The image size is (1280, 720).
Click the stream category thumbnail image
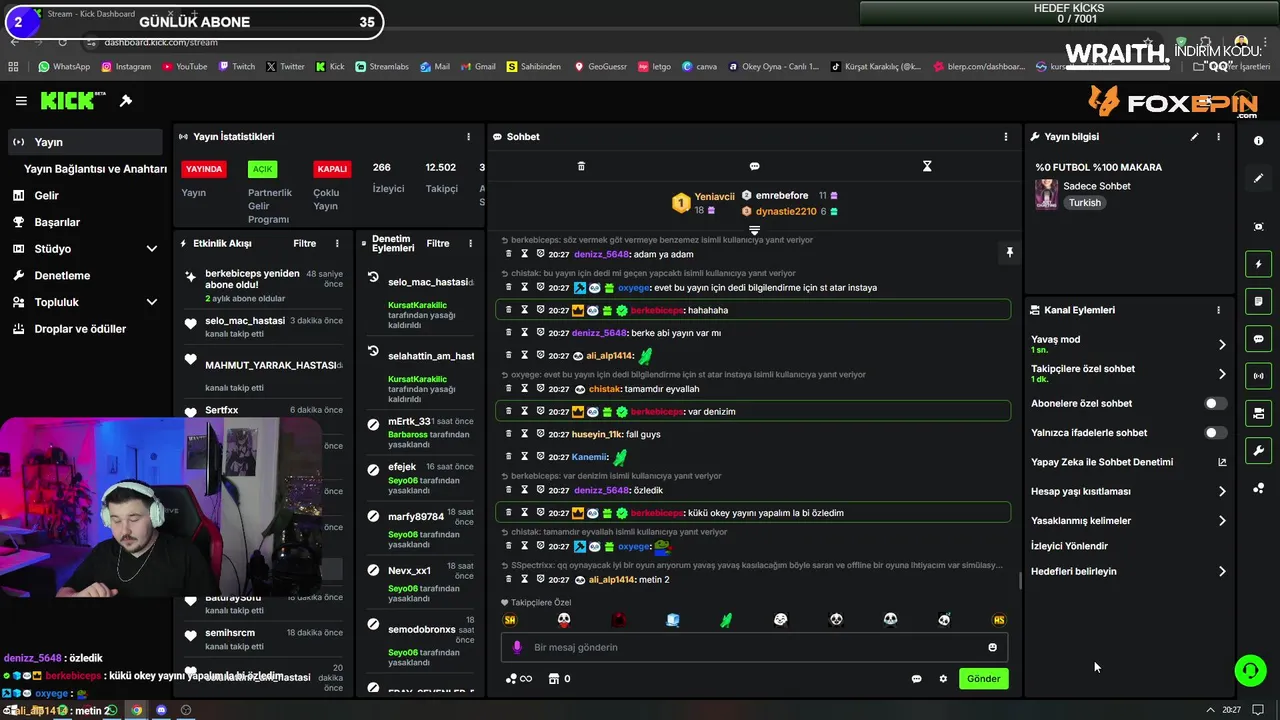pyautogui.click(x=1046, y=194)
